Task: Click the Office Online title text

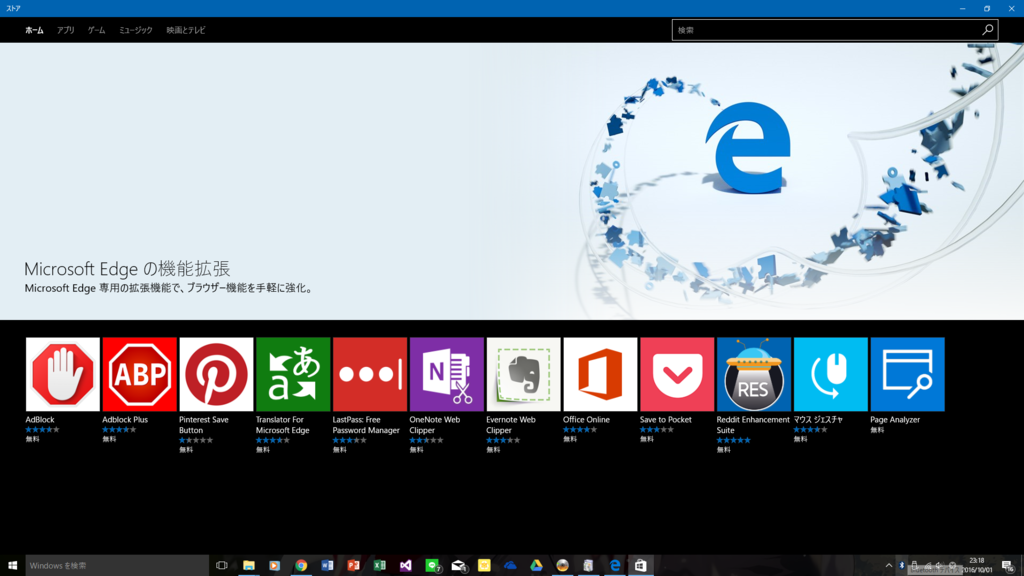Action: 586,420
